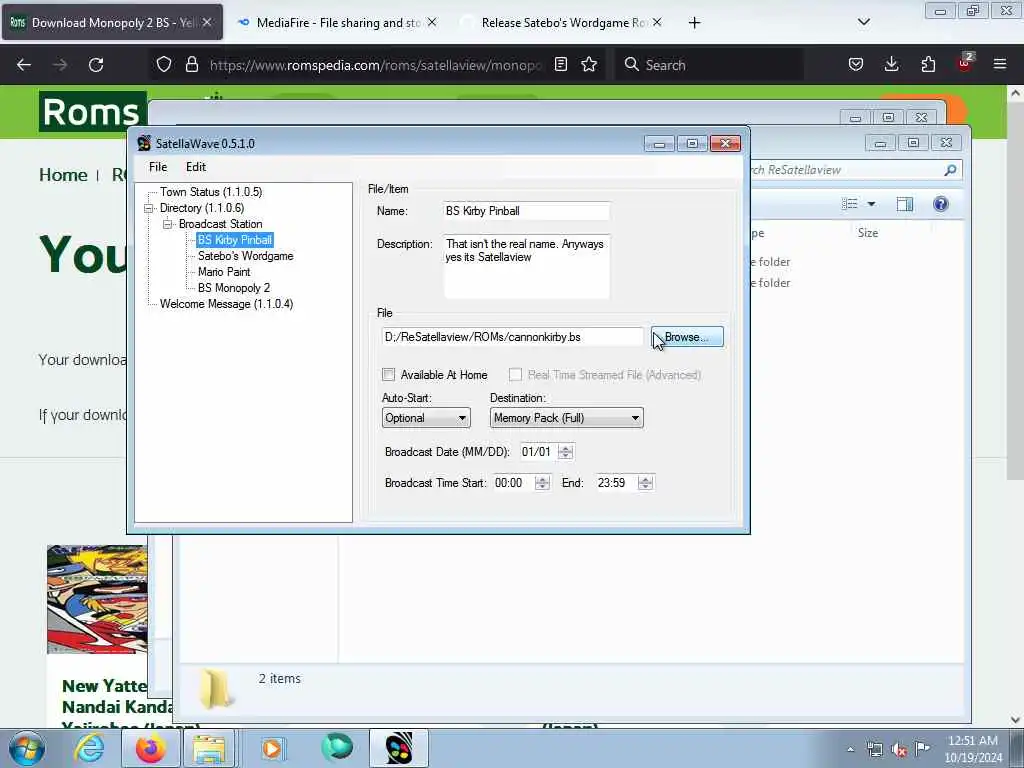Click into the Description text box

pos(526,266)
